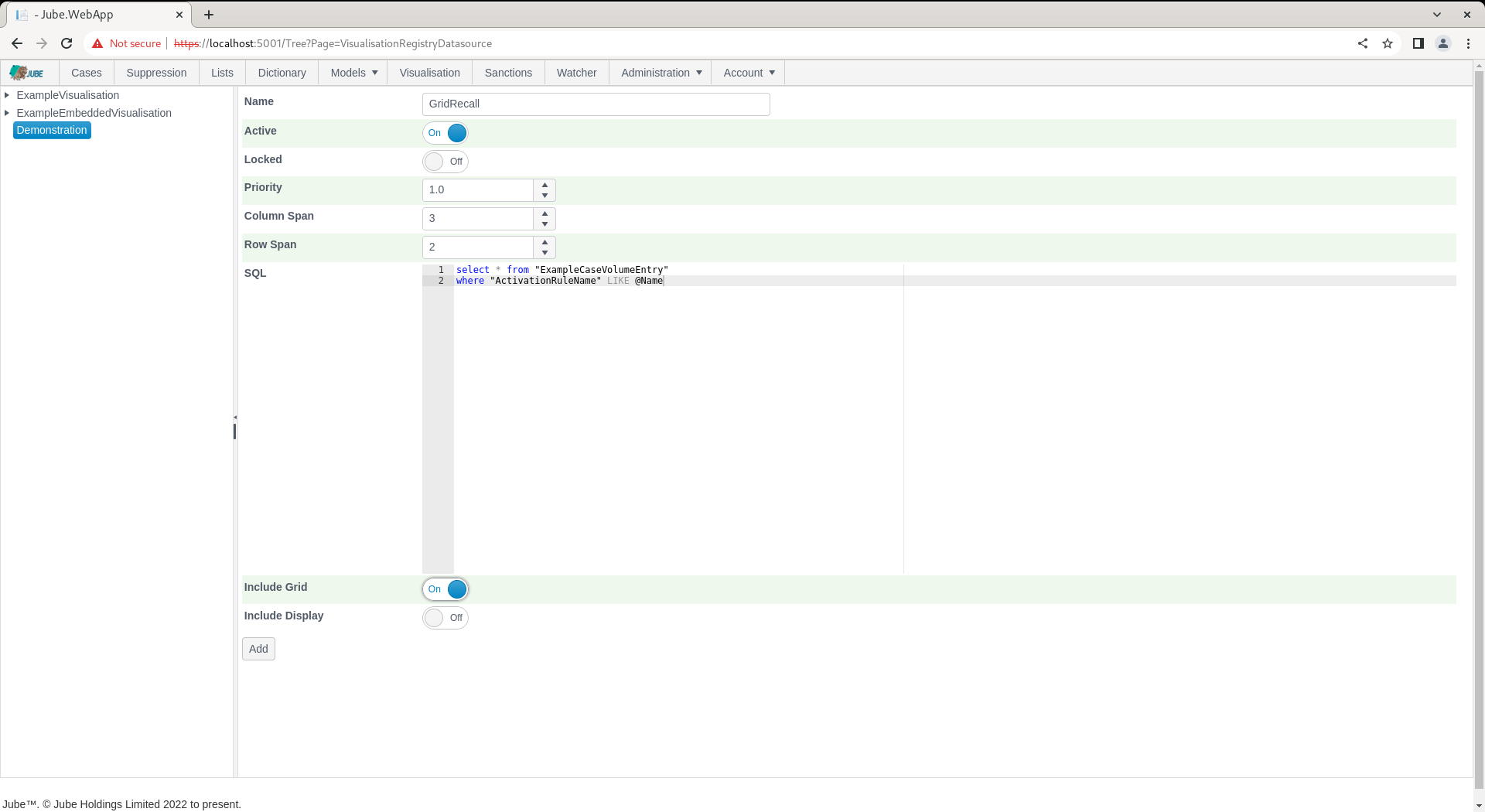Expand the ExampleEmbeddedVisualisation tree node

click(7, 113)
